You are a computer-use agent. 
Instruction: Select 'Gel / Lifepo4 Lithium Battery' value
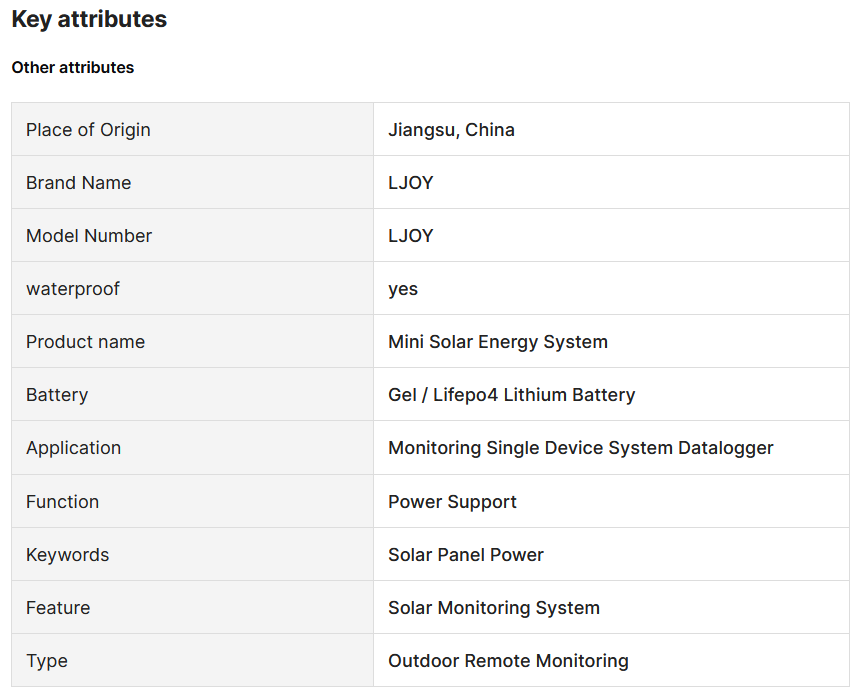pos(512,395)
